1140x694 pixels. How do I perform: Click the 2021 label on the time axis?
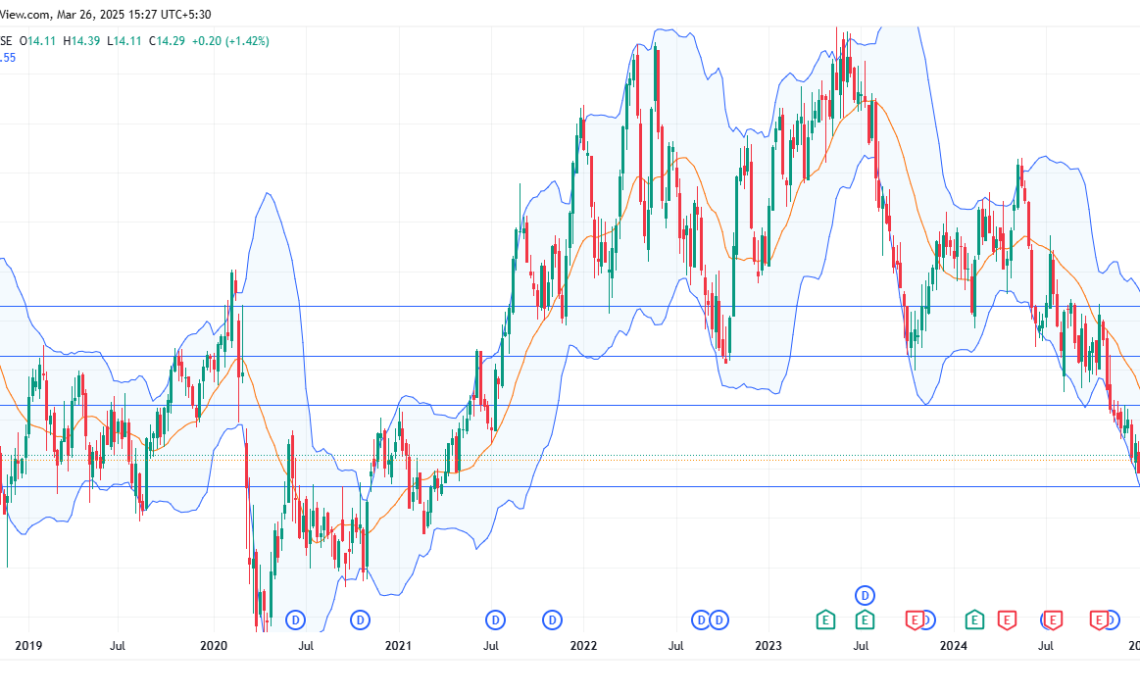click(398, 647)
